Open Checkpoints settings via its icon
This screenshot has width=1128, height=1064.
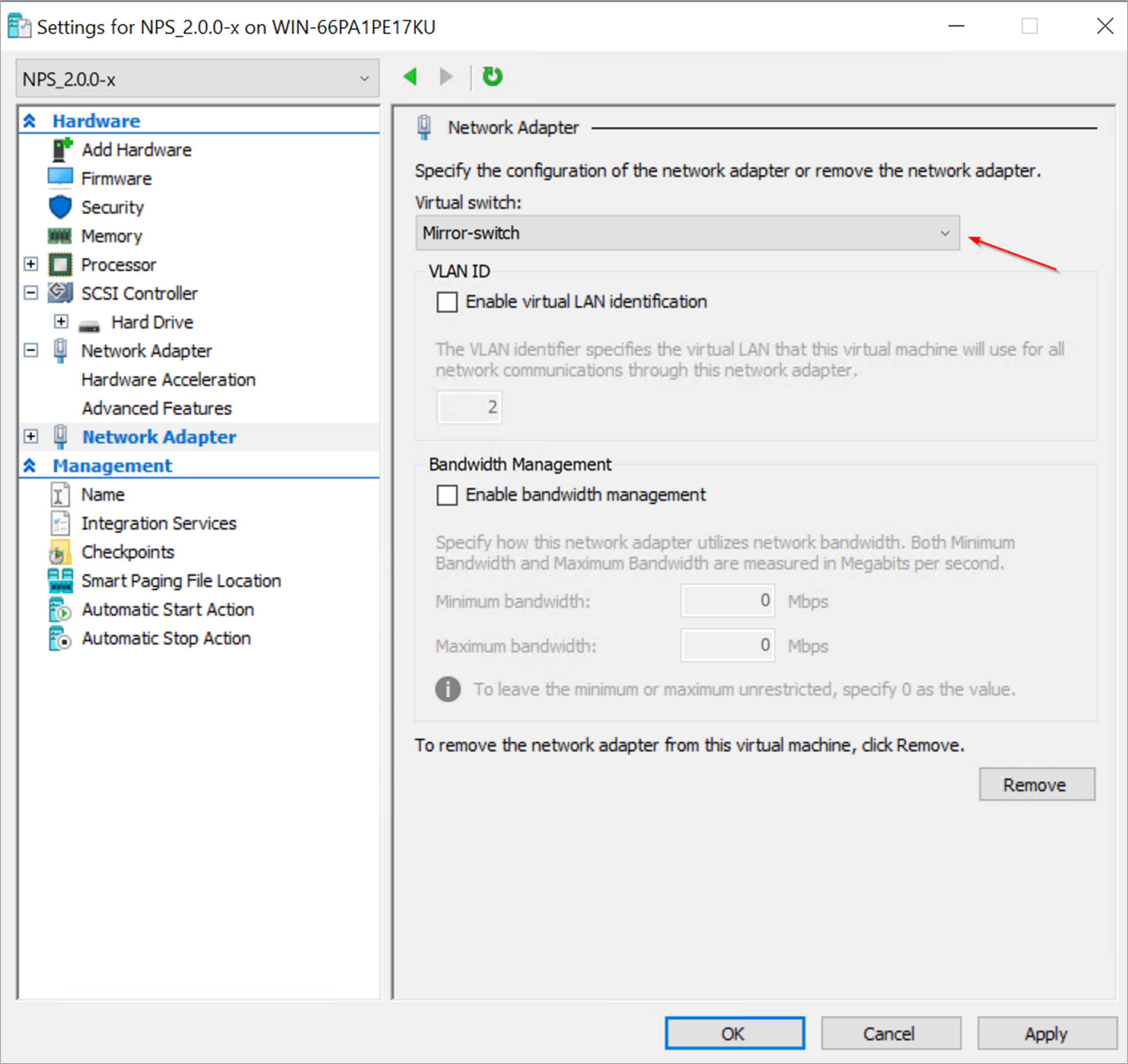(x=60, y=551)
